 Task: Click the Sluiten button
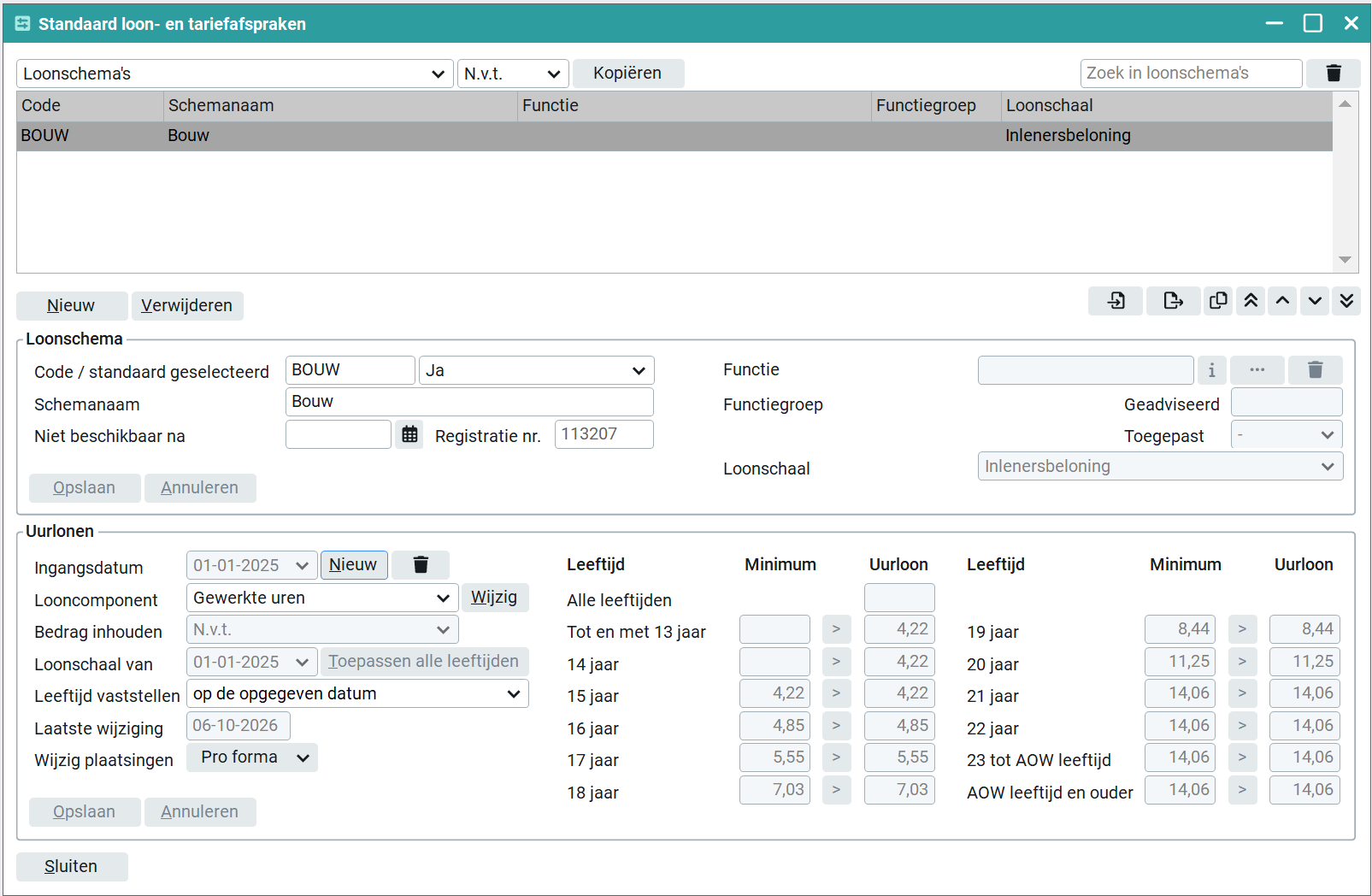click(x=71, y=866)
